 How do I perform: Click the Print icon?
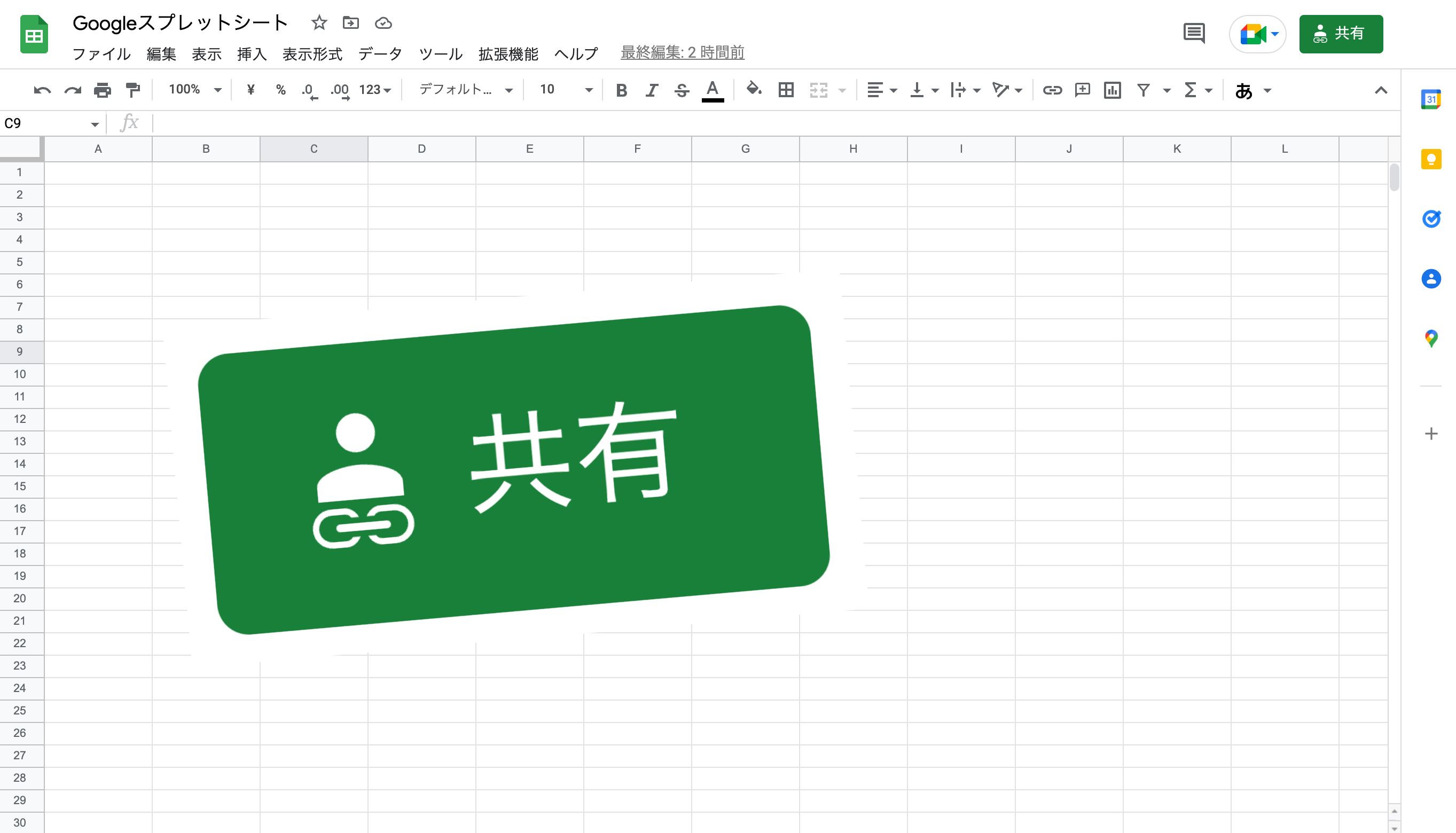[x=103, y=90]
